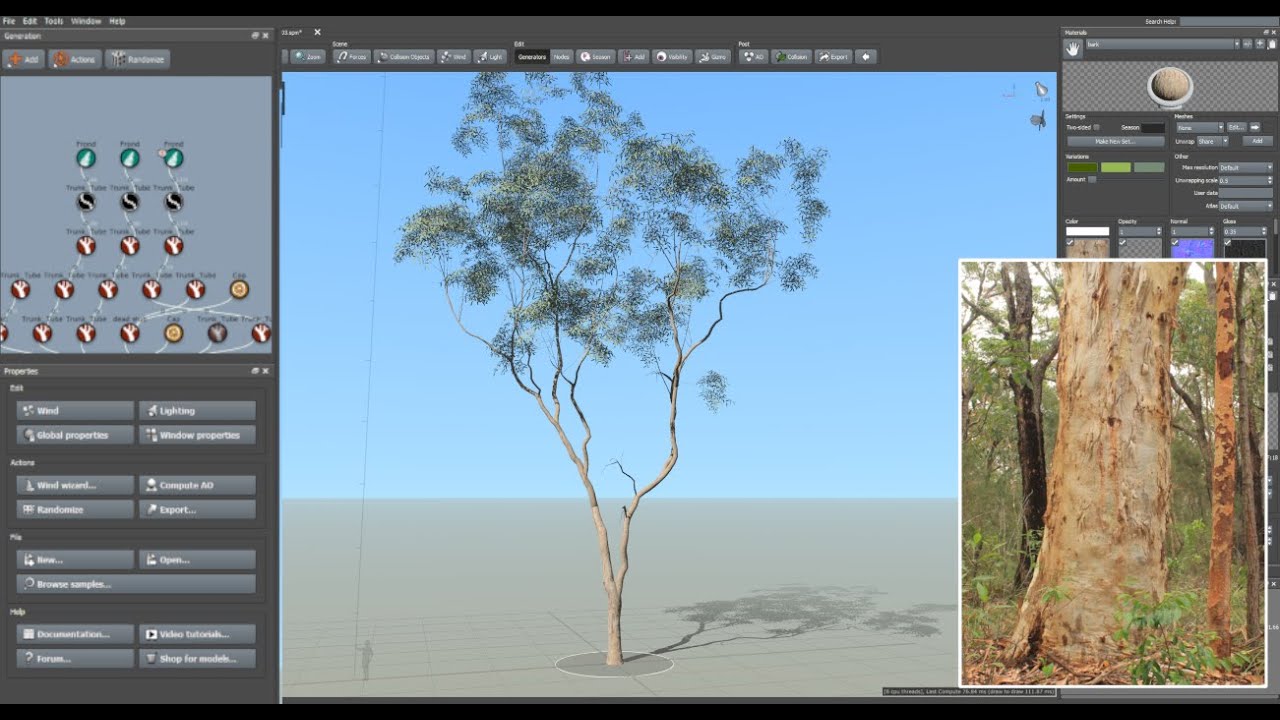Click the Collision button in the Post toolbar

coord(791,57)
